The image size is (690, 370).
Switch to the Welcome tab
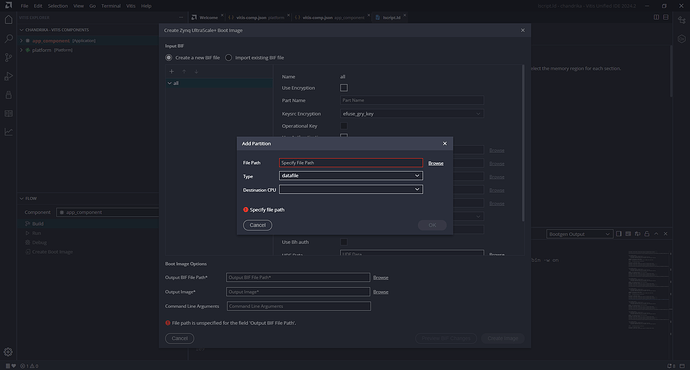(x=207, y=17)
